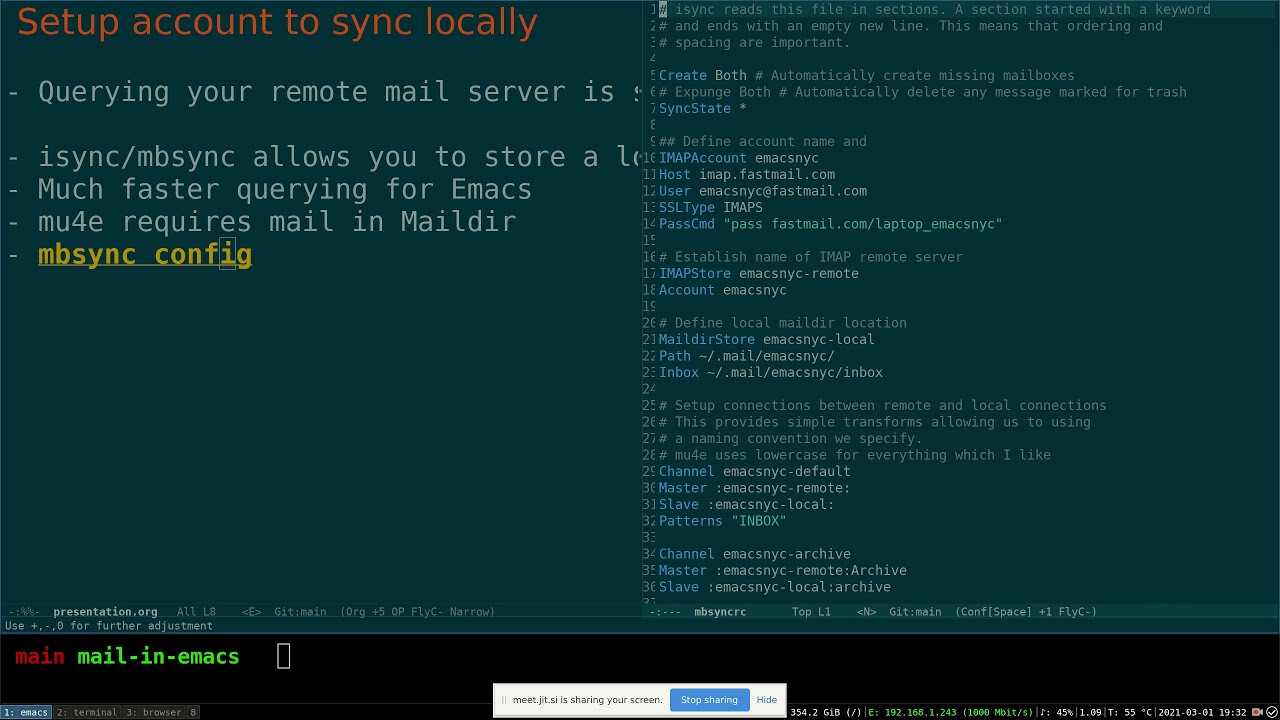Click the 'User emacsnyc@fastmail.com' line
Screen dimensions: 1280x720
(x=763, y=191)
